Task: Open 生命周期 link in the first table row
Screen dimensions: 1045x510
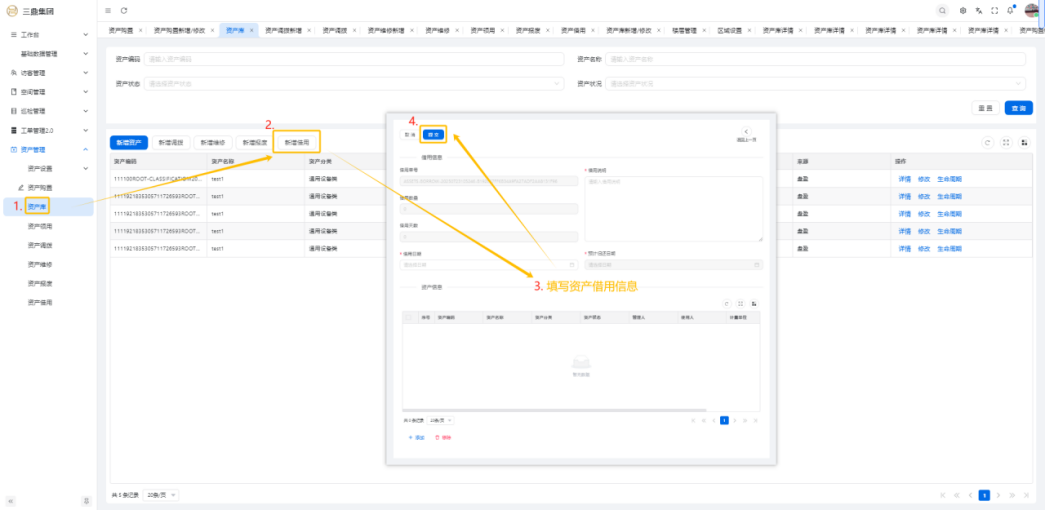Action: pyautogui.click(x=948, y=179)
